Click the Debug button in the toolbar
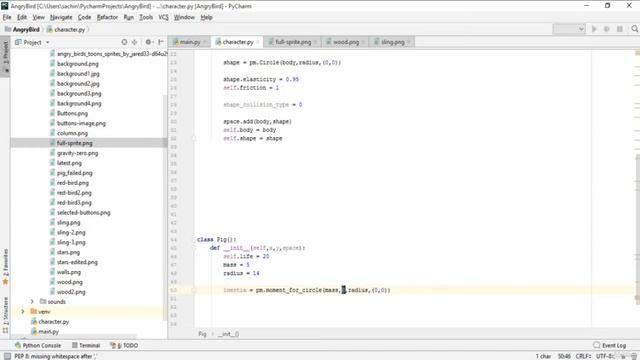Screen dimensions: 640x360 tap(607, 29)
